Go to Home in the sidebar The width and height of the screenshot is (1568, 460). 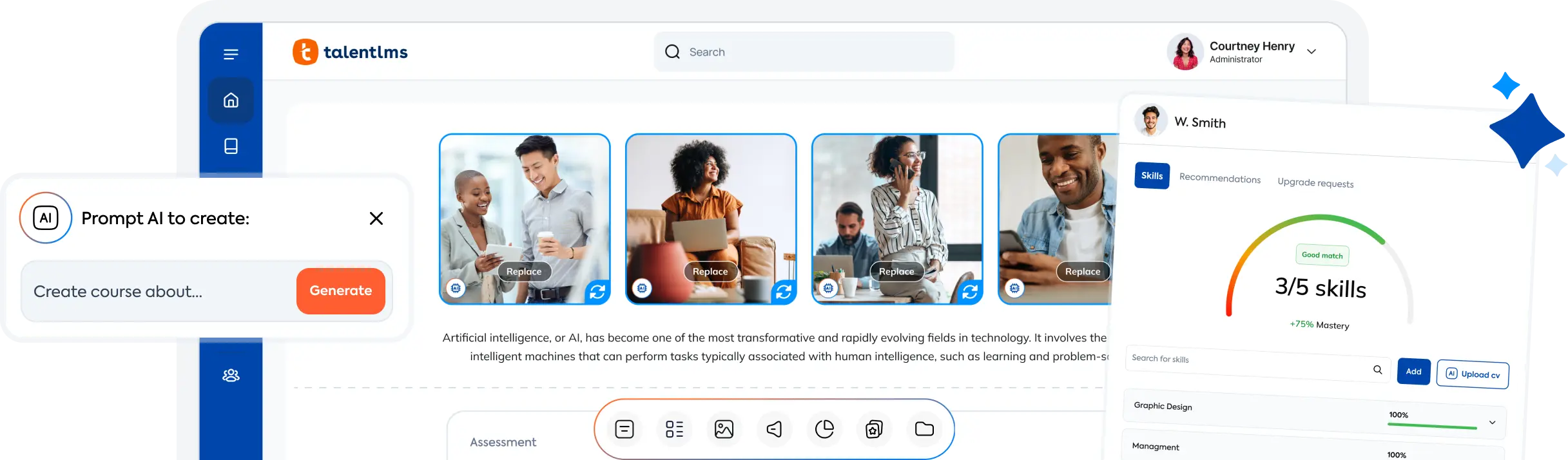(231, 101)
